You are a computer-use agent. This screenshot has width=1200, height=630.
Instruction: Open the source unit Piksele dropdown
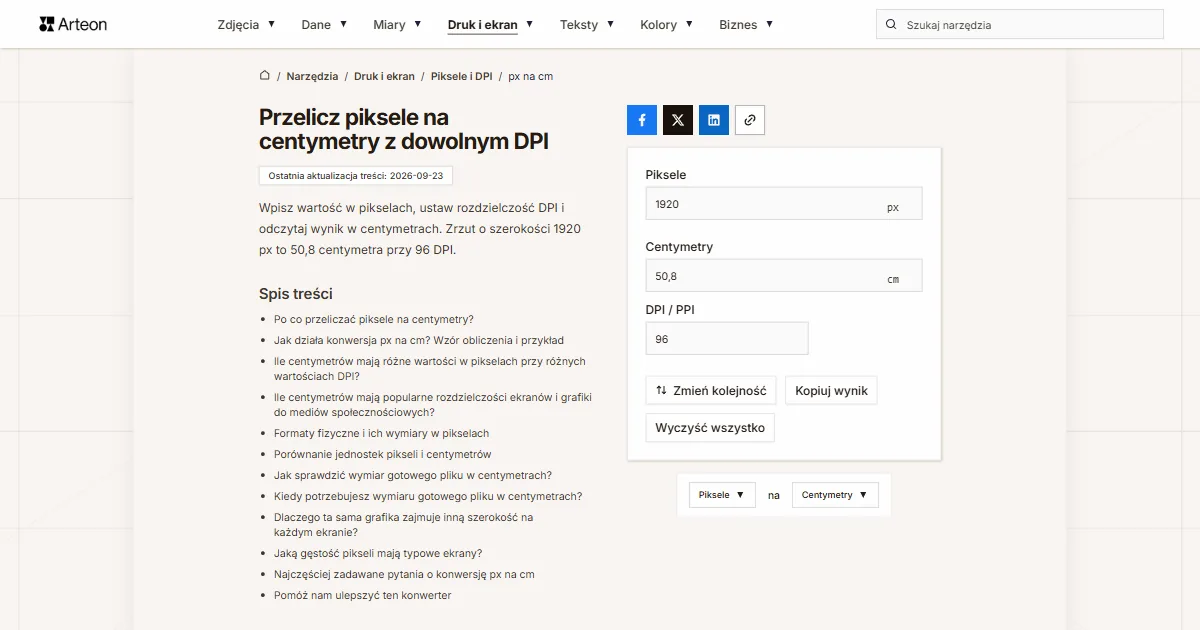coord(722,495)
